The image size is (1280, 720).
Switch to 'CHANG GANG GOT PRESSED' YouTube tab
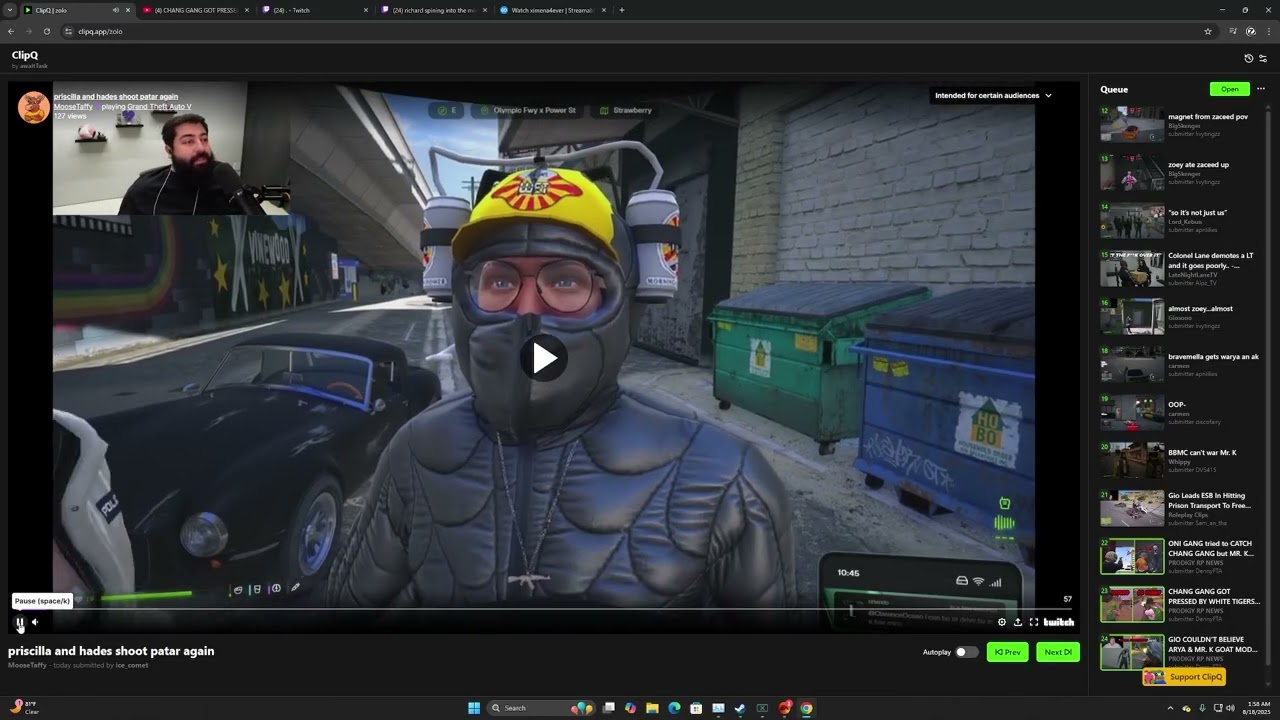coord(196,10)
